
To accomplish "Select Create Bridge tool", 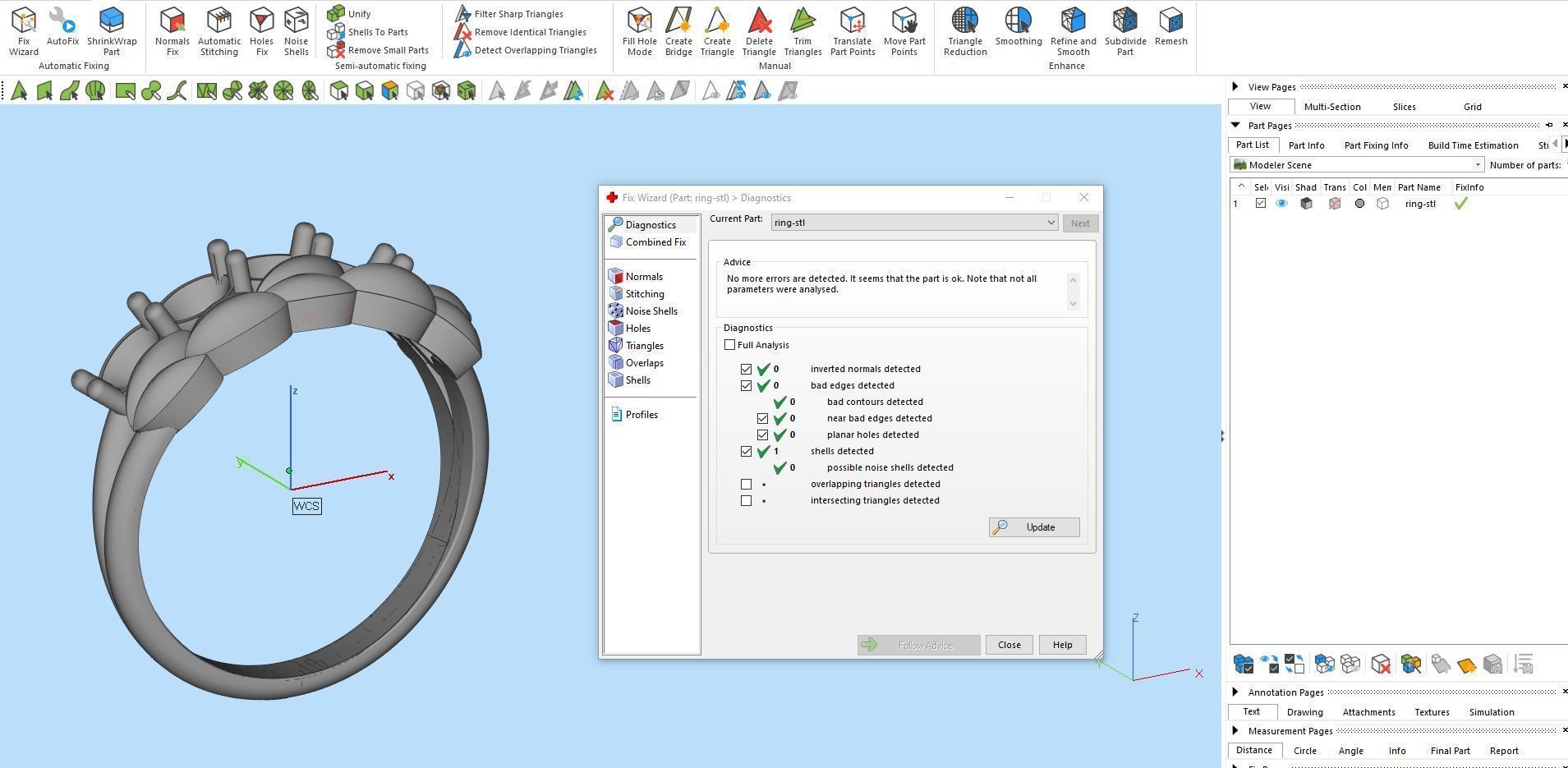I will 678,32.
